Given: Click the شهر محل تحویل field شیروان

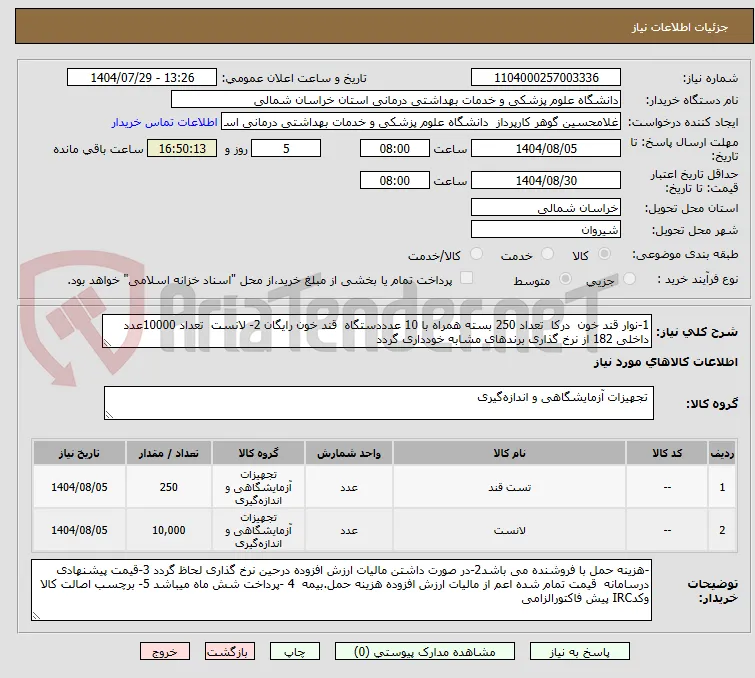Looking at the screenshot, I should coord(546,230).
